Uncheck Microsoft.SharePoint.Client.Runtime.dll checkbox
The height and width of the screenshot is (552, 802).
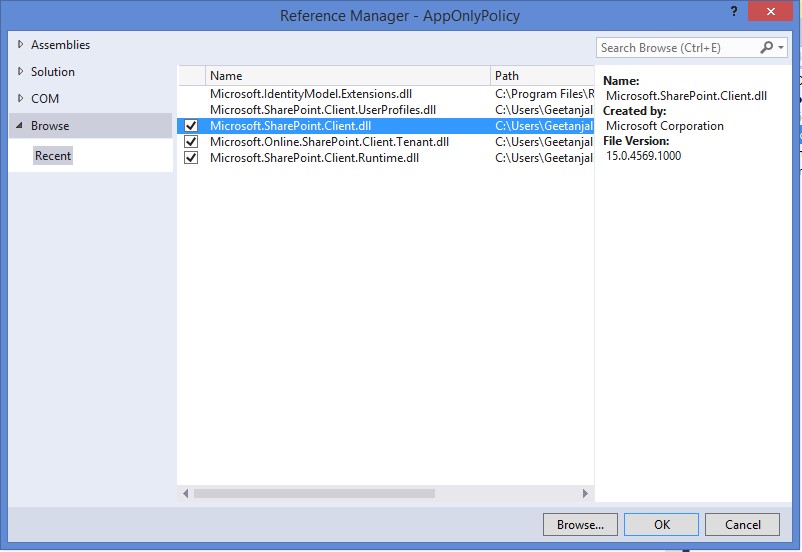(x=191, y=158)
